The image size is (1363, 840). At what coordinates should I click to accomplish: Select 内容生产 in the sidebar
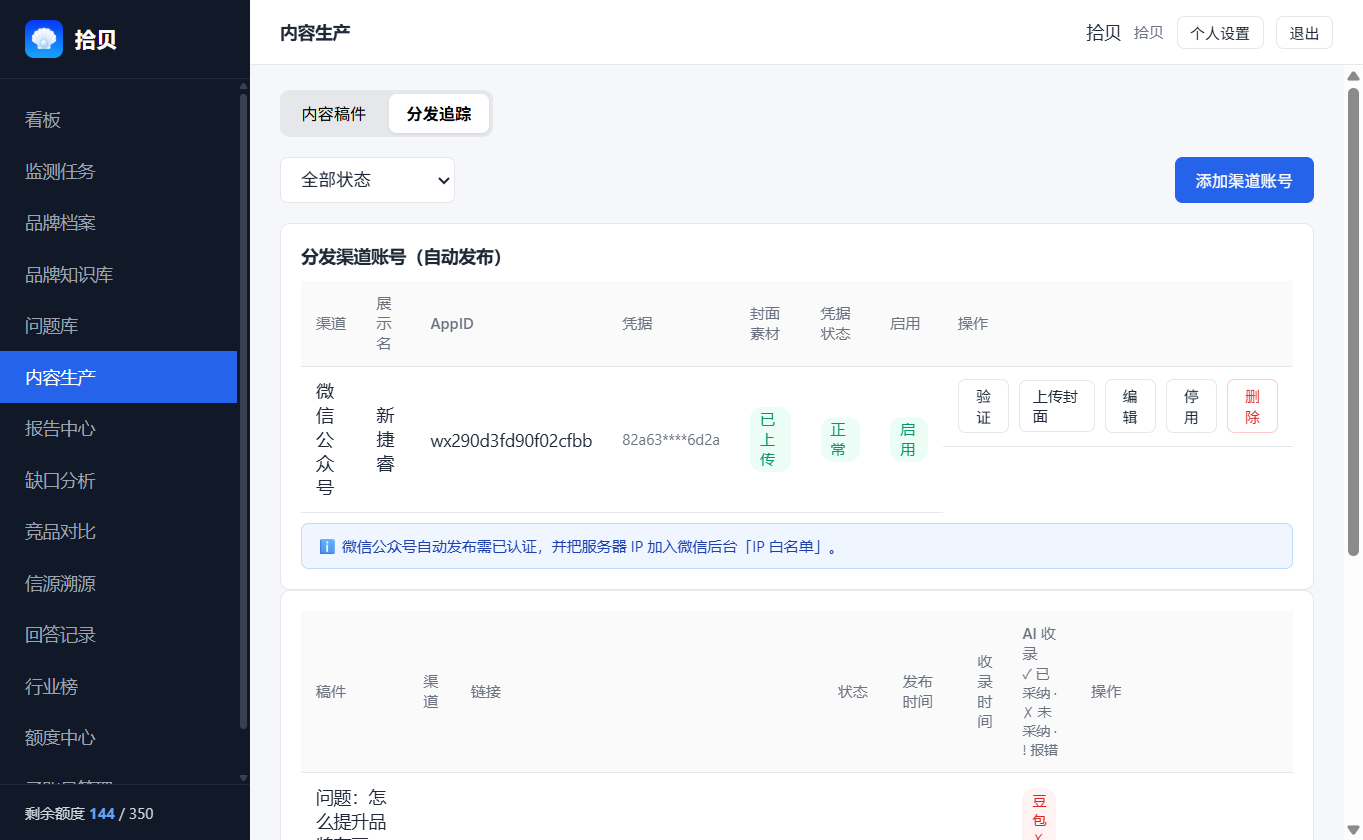[x=118, y=377]
